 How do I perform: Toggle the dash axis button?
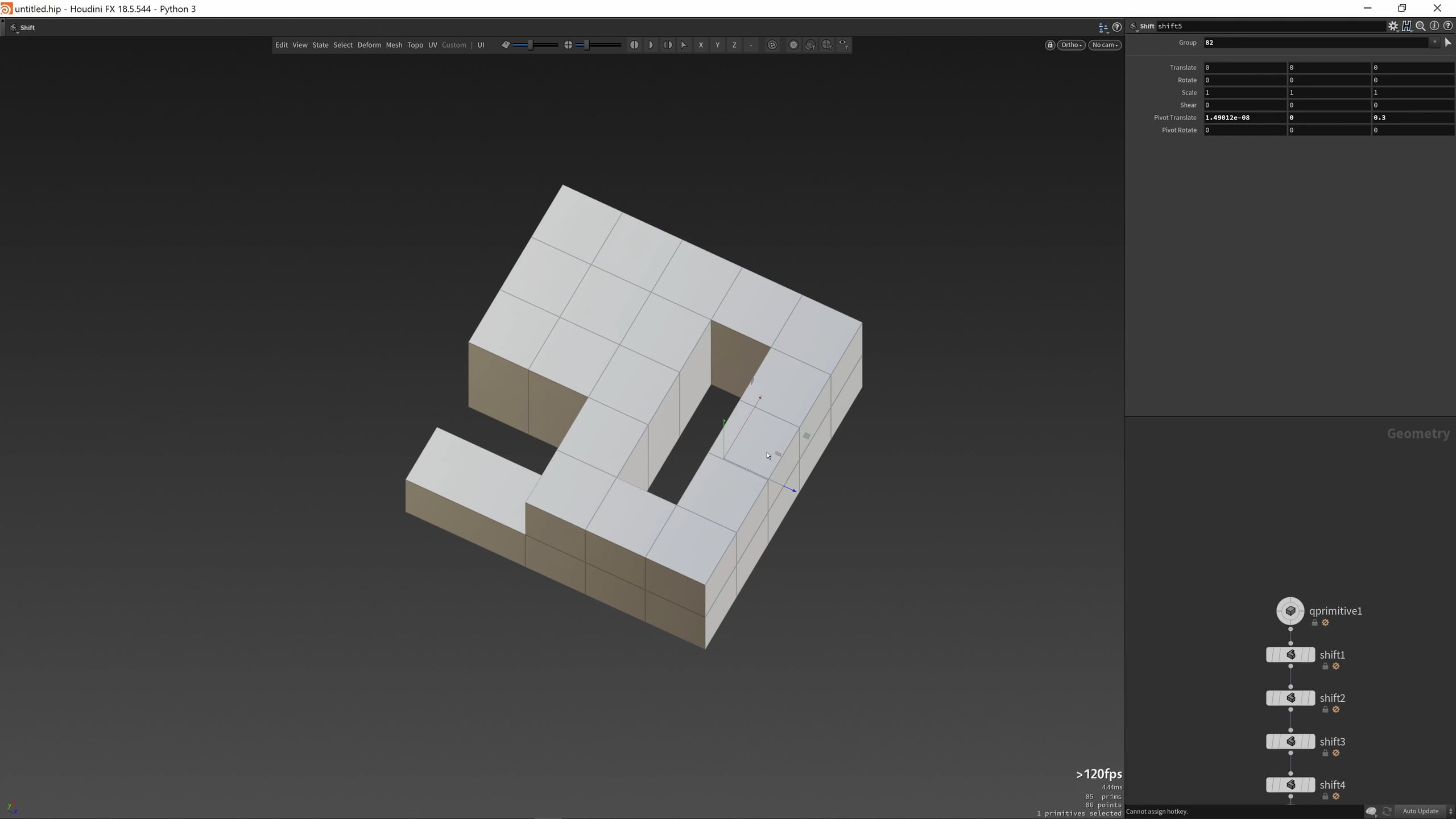[x=751, y=45]
